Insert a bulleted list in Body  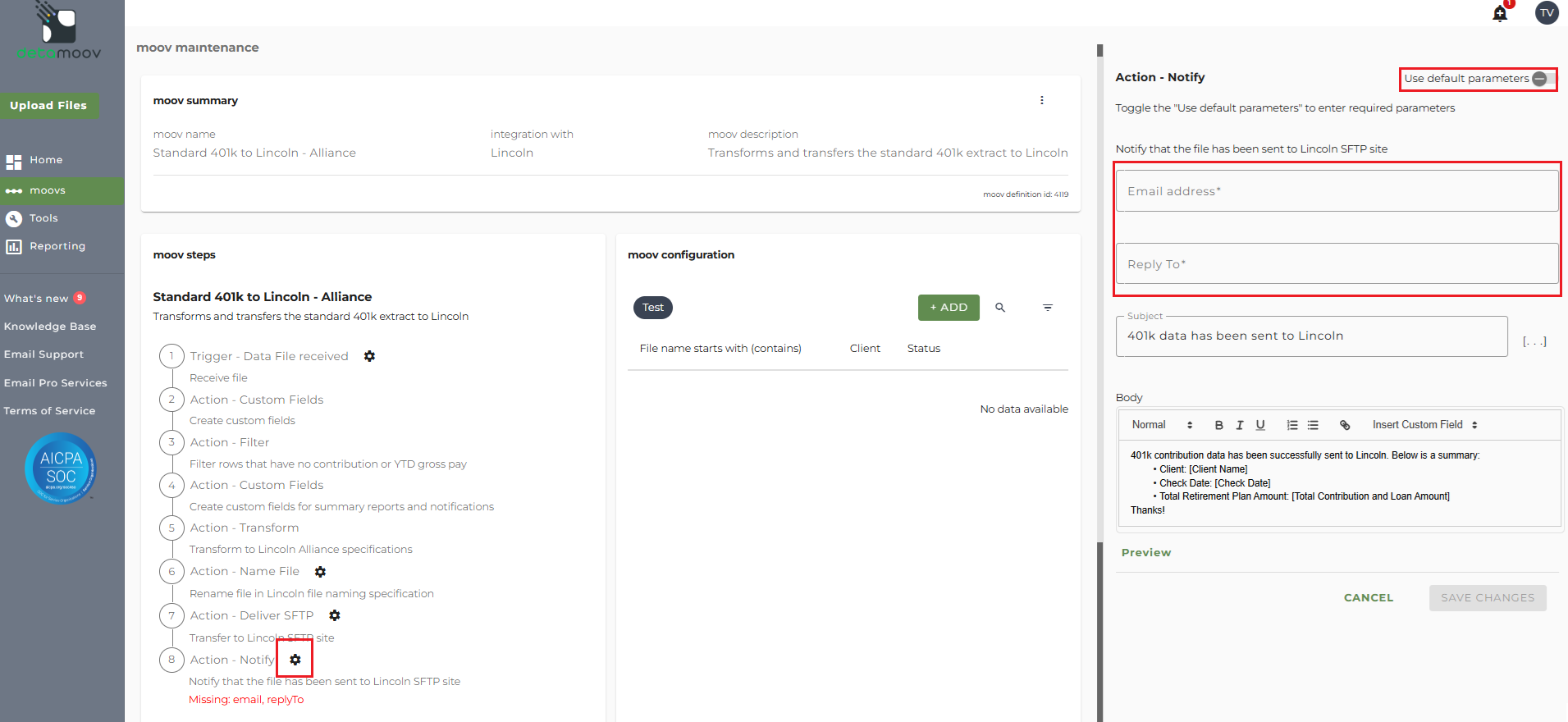(x=1313, y=425)
